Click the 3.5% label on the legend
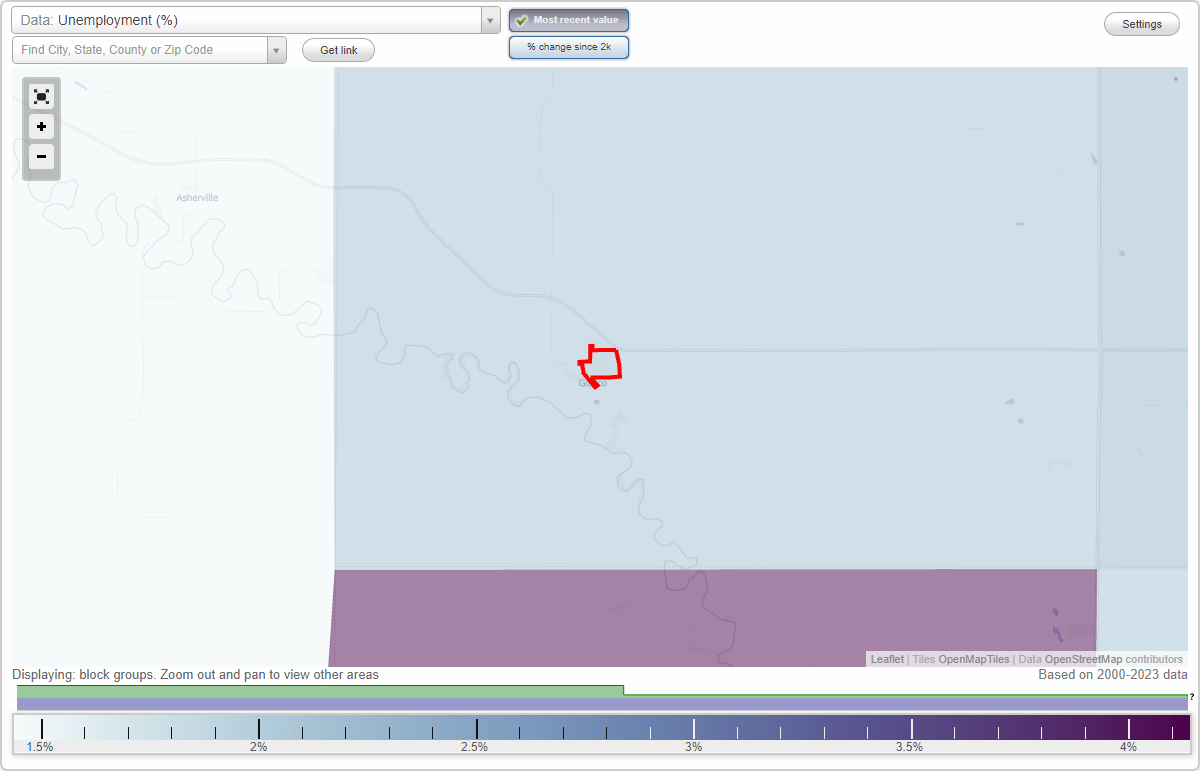The width and height of the screenshot is (1200, 771). (909, 747)
